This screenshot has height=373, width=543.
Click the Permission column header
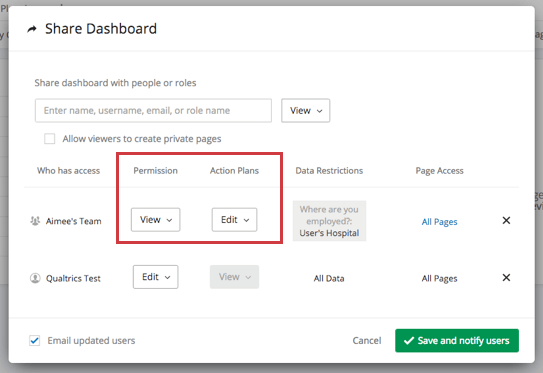click(x=155, y=171)
